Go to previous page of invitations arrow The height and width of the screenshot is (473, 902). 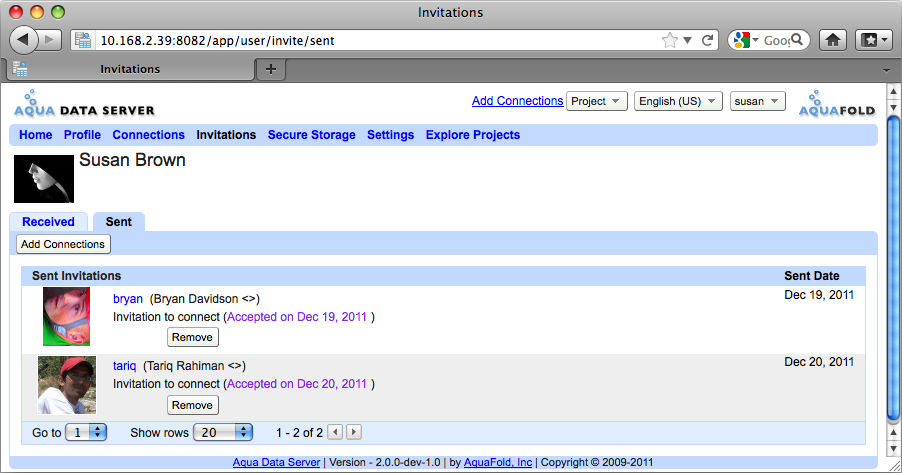click(335, 432)
